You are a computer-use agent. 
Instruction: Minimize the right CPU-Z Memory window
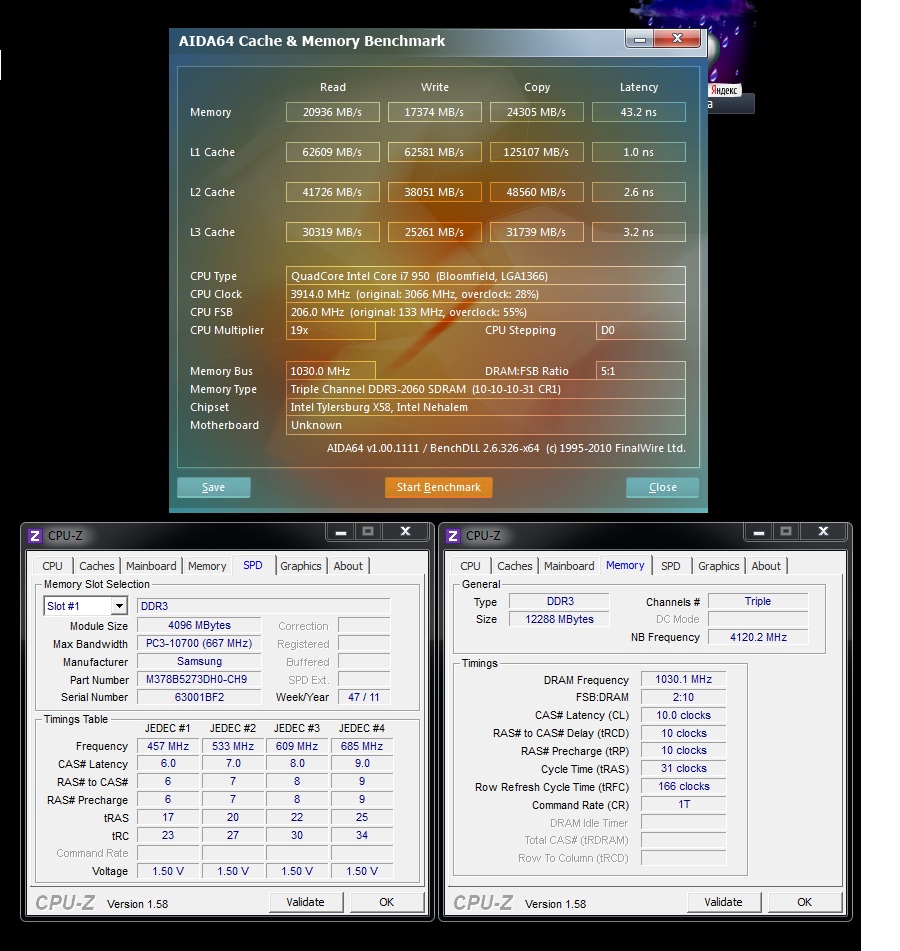759,532
